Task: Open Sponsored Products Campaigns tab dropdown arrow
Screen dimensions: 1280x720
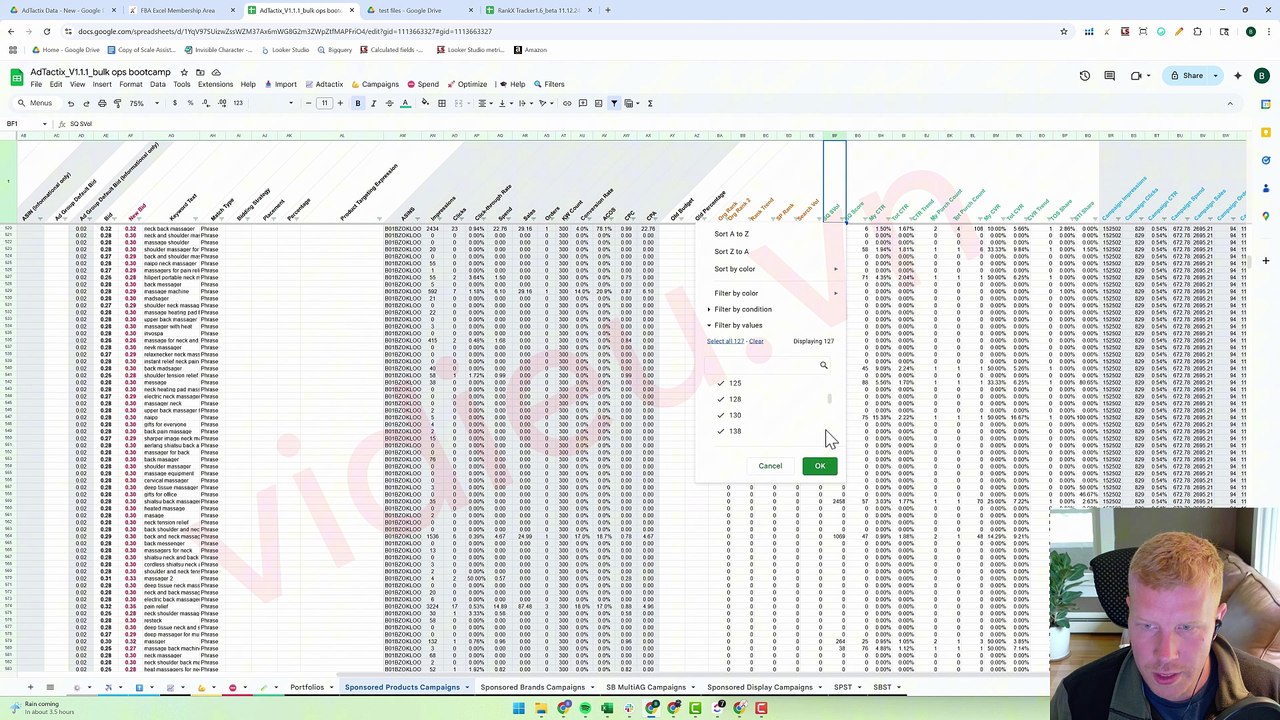Action: pos(466,687)
